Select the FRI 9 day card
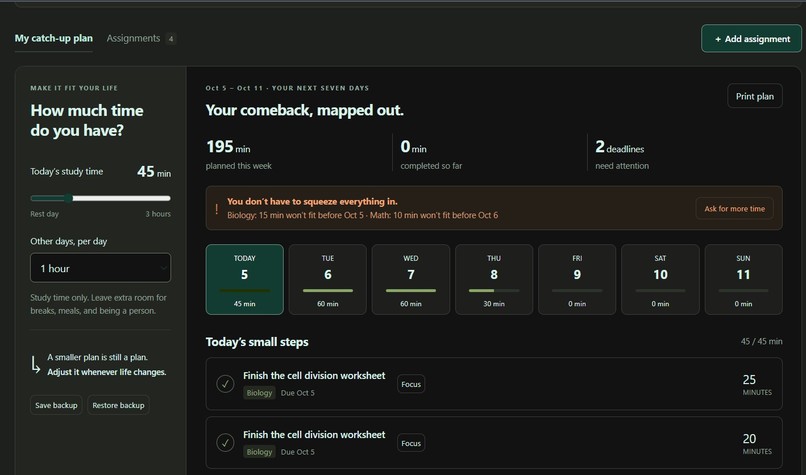Screen dimensions: 806x475 577,279
